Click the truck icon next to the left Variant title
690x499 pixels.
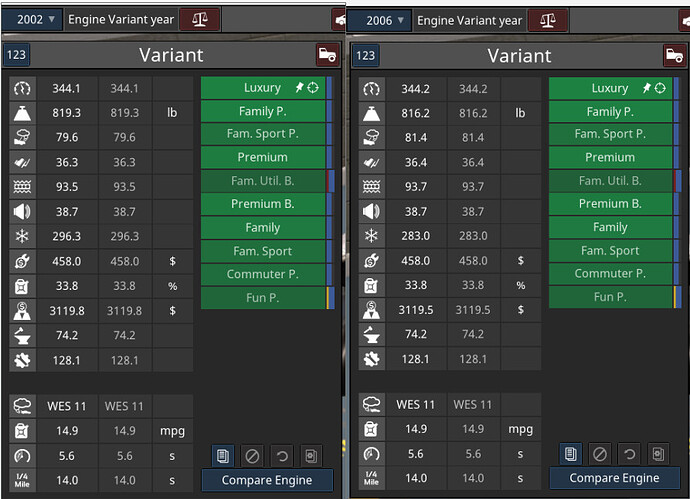(327, 55)
